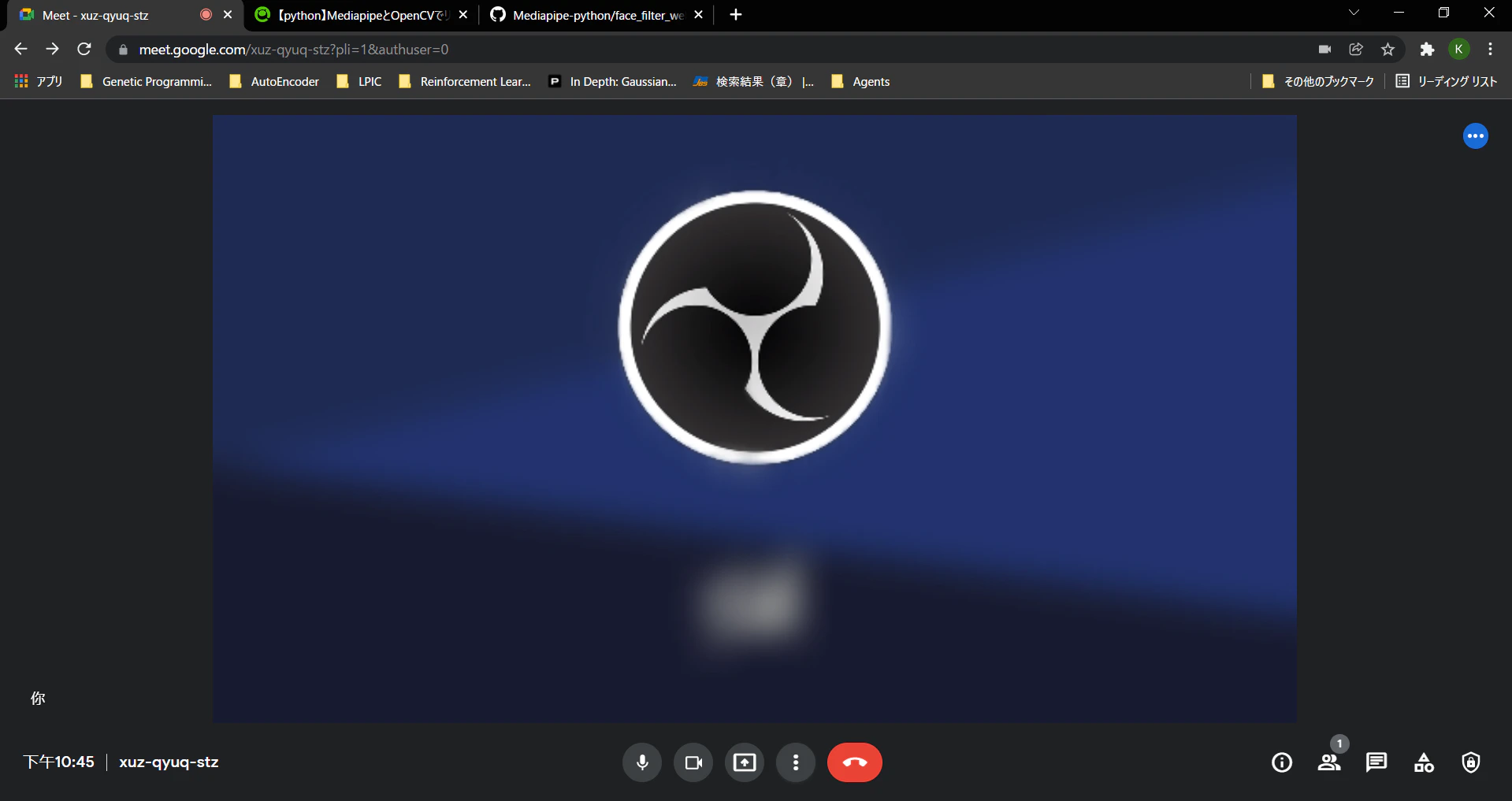
Task: Bookmark this page with the star
Action: 1388,50
